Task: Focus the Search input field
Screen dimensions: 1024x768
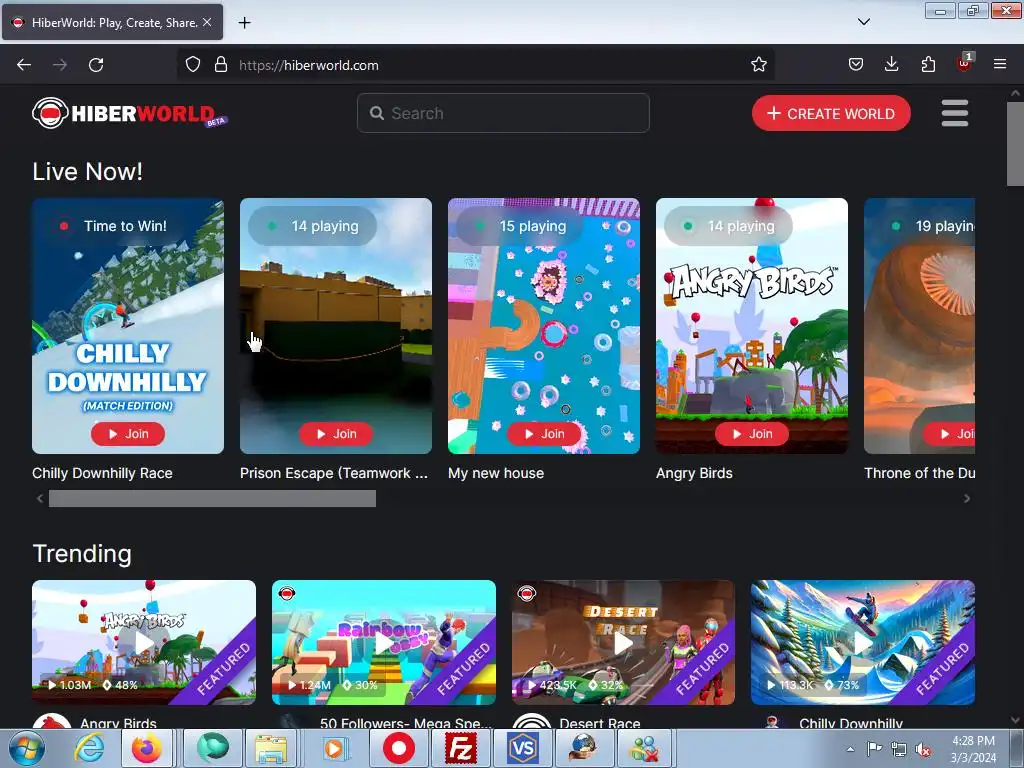Action: pos(503,113)
